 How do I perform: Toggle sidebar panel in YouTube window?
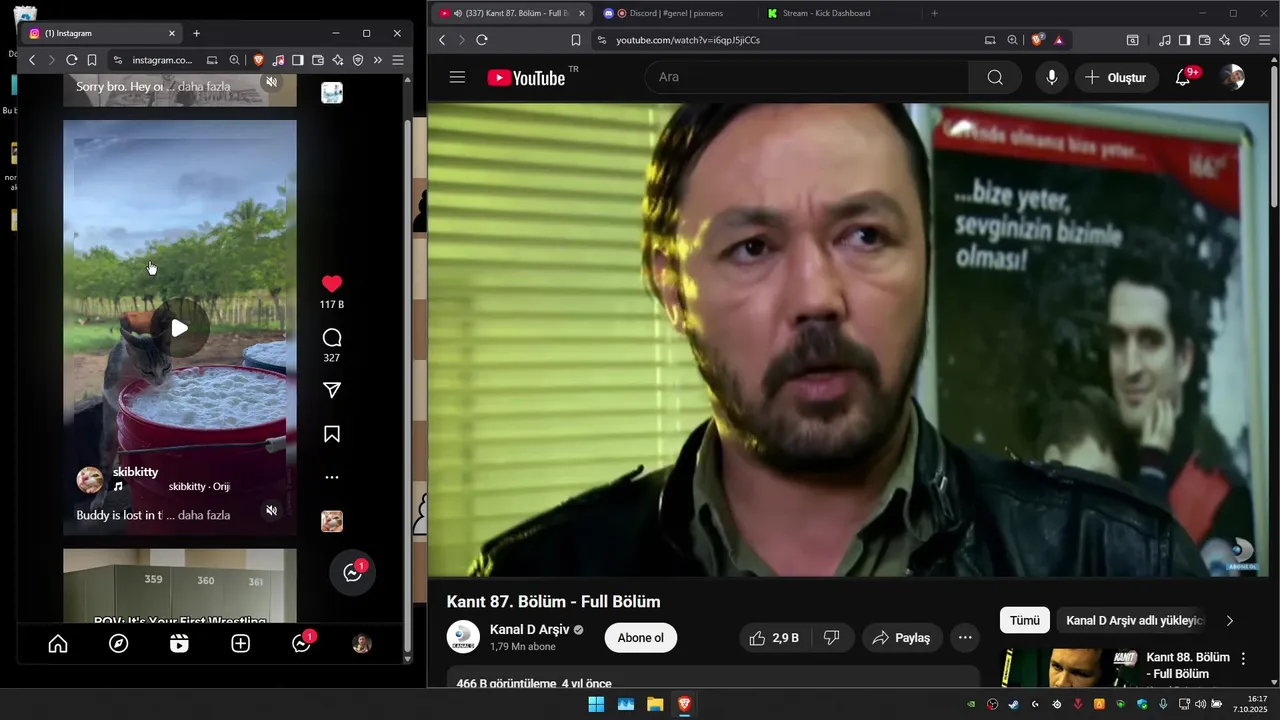point(1184,40)
